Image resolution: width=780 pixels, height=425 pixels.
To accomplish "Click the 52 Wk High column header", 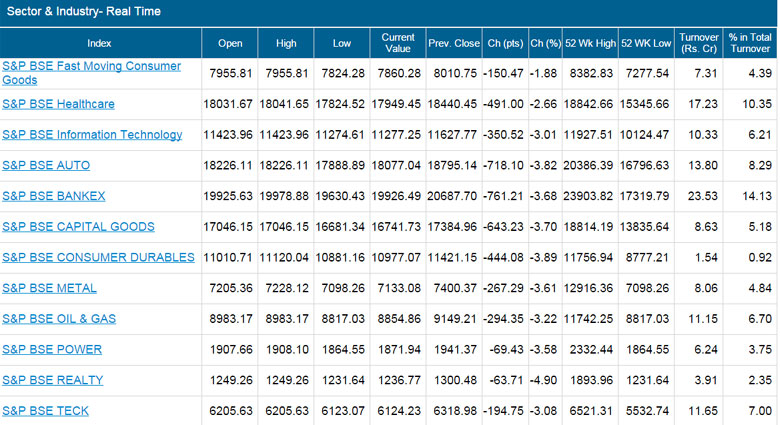I will pyautogui.click(x=590, y=43).
